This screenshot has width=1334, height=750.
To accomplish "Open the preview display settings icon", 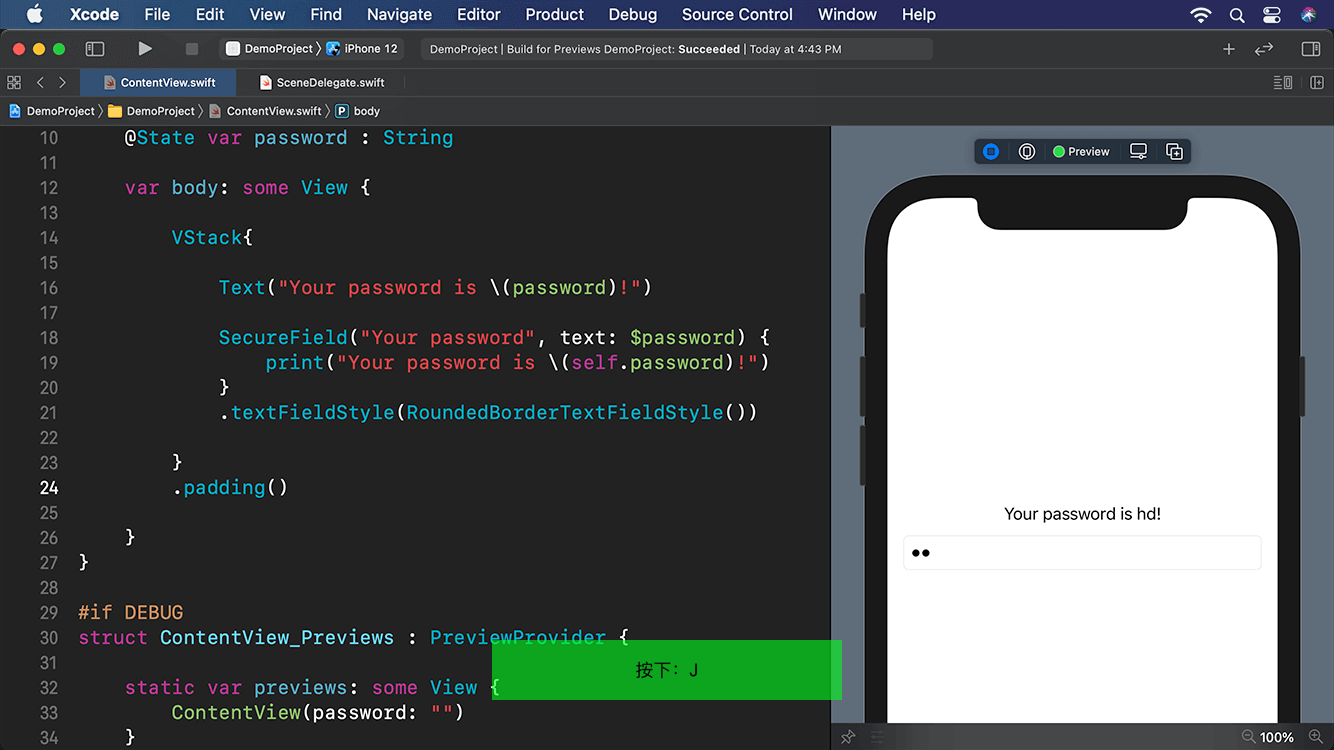I will [x=1138, y=151].
